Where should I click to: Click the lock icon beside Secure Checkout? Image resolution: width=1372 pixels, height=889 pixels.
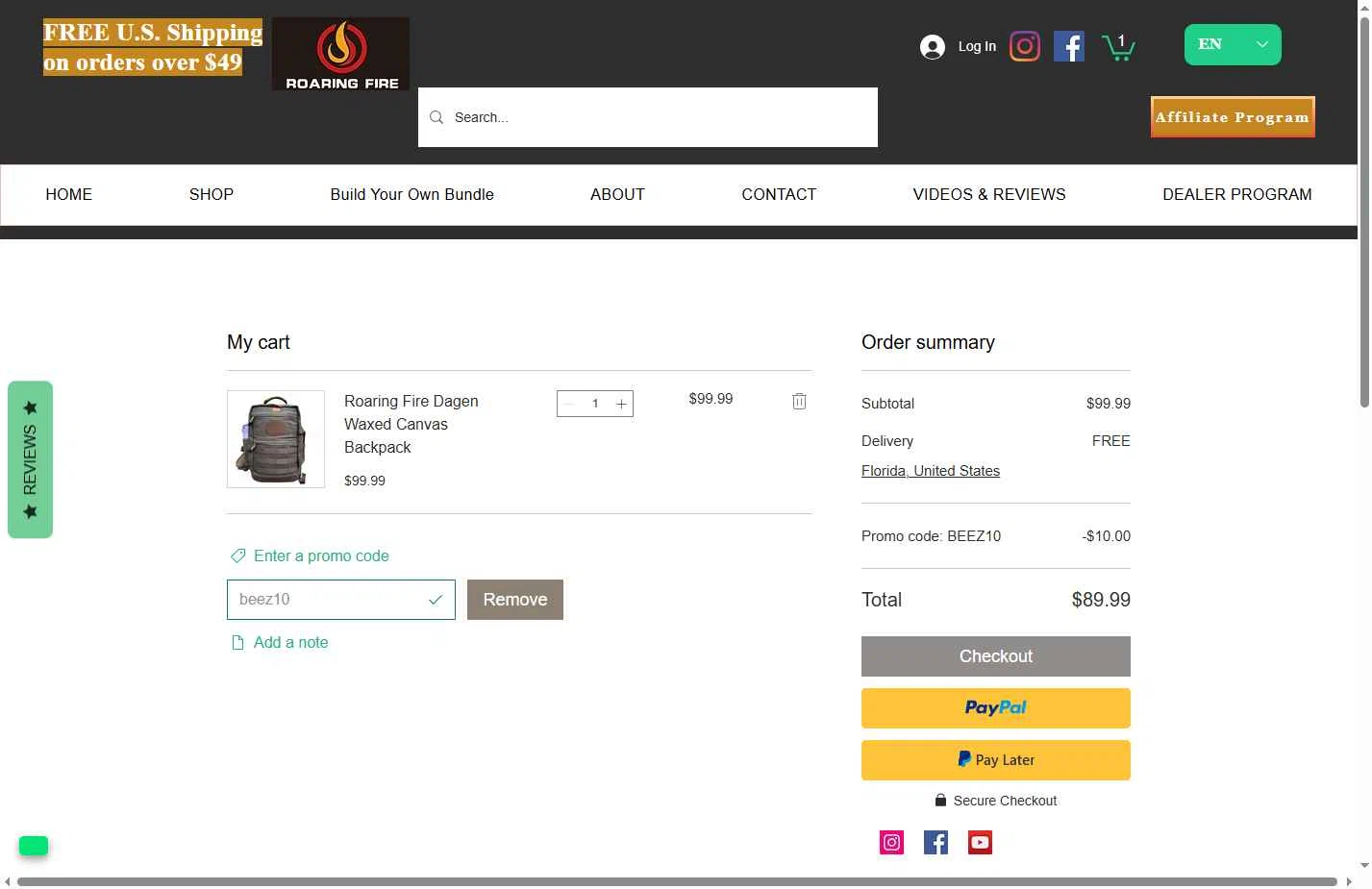tap(941, 800)
